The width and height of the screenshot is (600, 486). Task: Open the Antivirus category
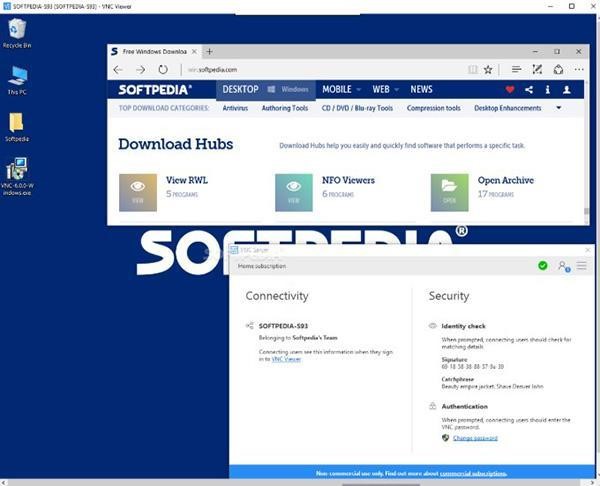coord(235,108)
